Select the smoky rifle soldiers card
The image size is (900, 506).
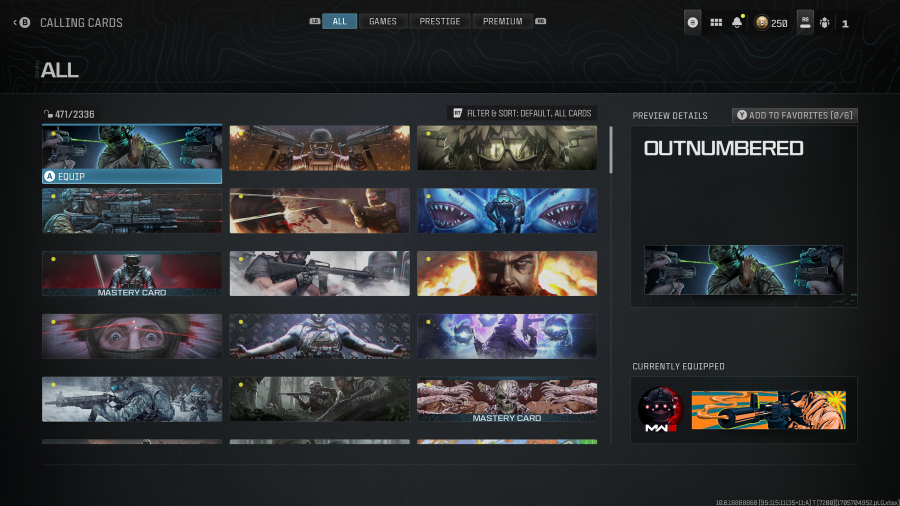(320, 274)
